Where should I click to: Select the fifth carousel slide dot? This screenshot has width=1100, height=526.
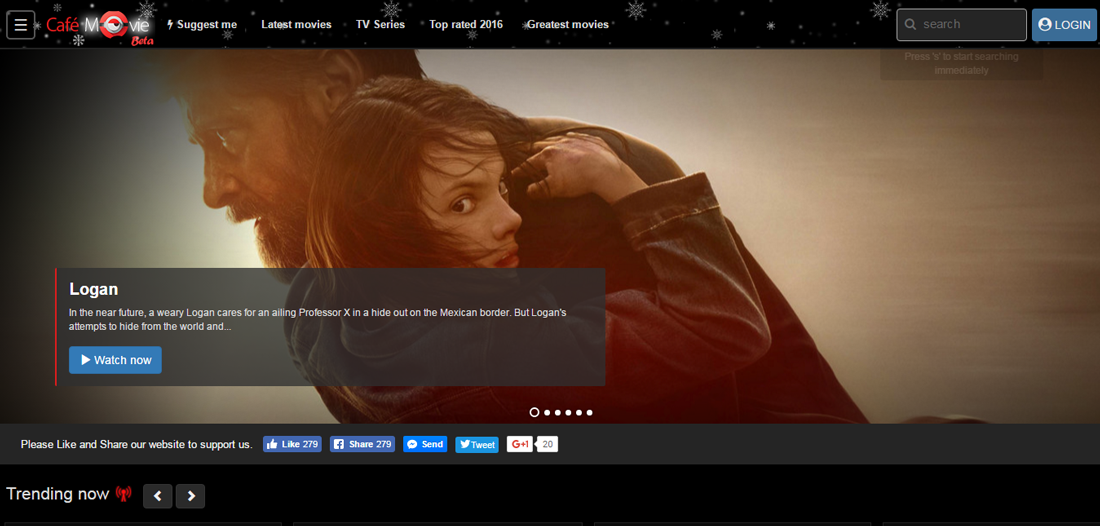coord(579,412)
